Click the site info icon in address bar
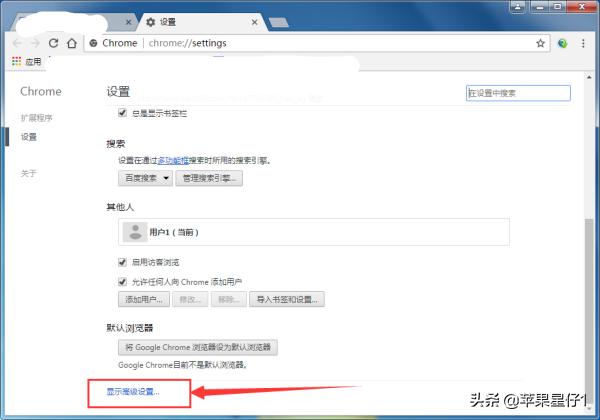The image size is (600, 420). pyautogui.click(x=93, y=43)
